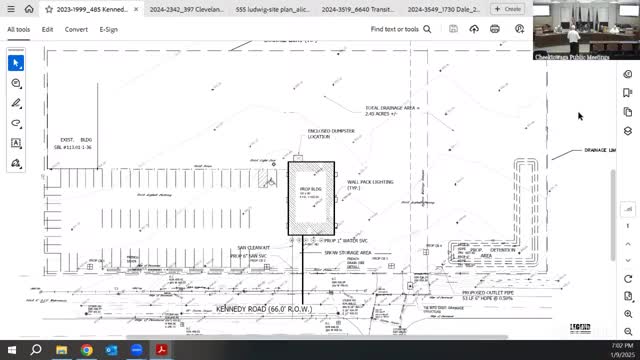Click the horizontal scrollbar at bottom
The image size is (640, 360).
click(x=317, y=337)
